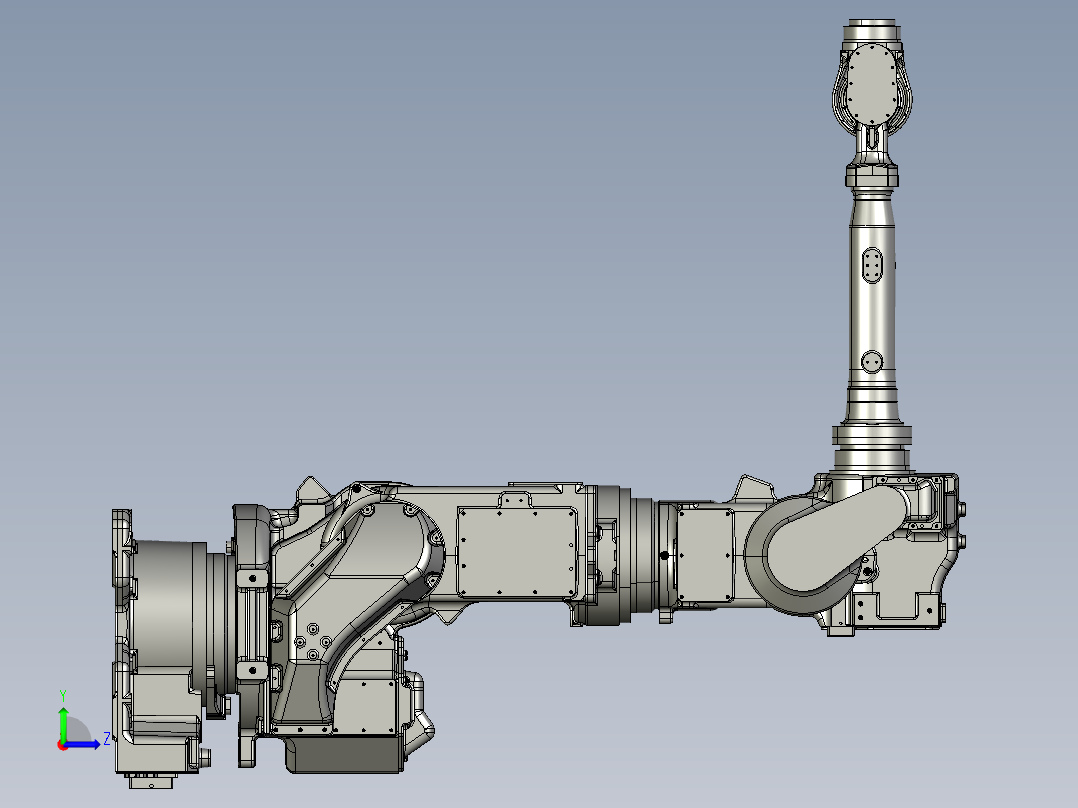This screenshot has height=808, width=1078.
Task: Click the gray quarter-arc of the orientation triad
Action: coord(78,728)
